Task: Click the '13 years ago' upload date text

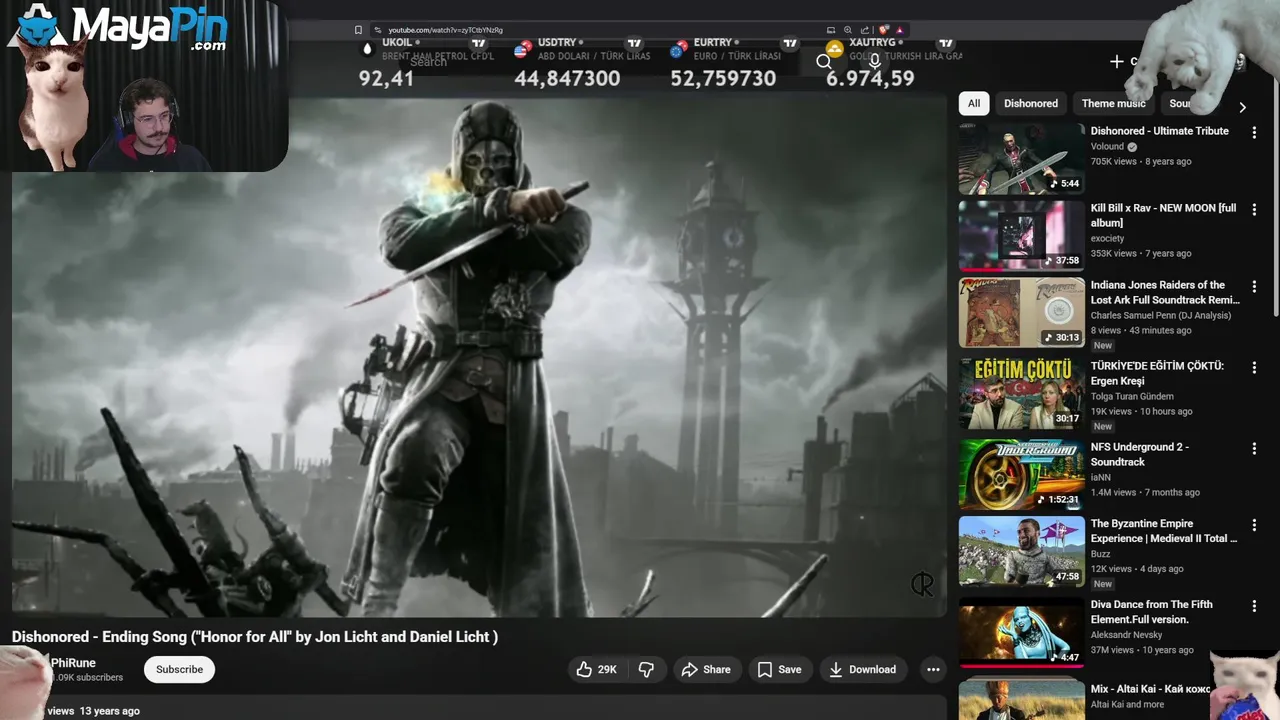Action: click(110, 711)
